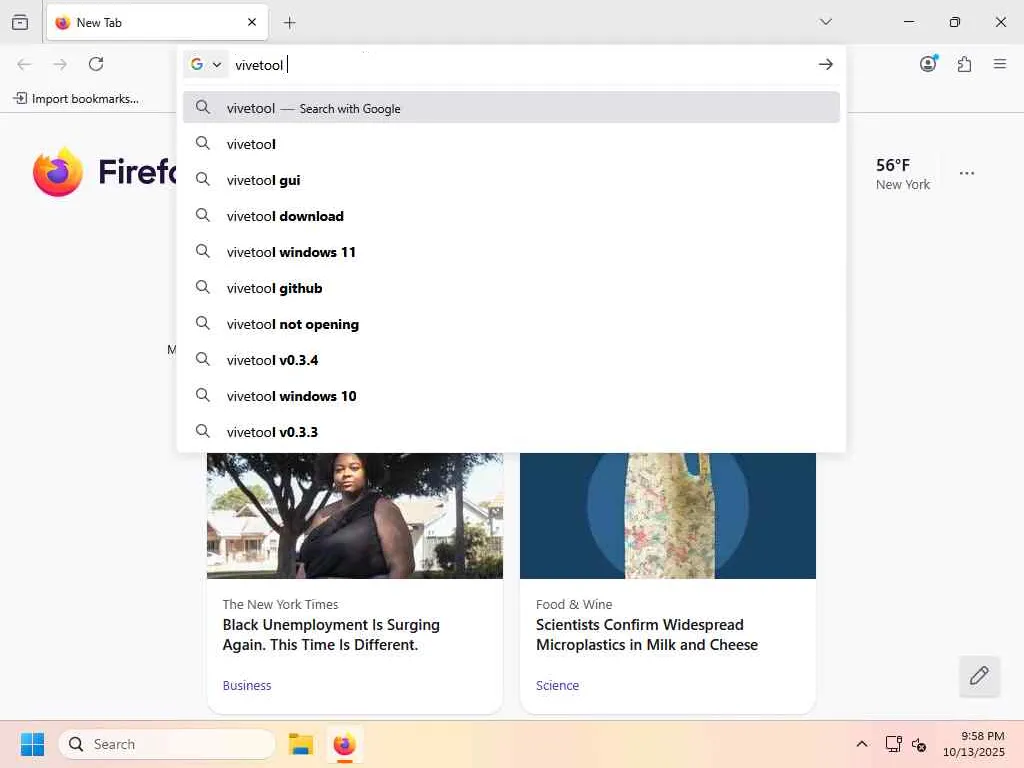Open the Firefox account icon
Screen dimensions: 1024x768
[928, 64]
